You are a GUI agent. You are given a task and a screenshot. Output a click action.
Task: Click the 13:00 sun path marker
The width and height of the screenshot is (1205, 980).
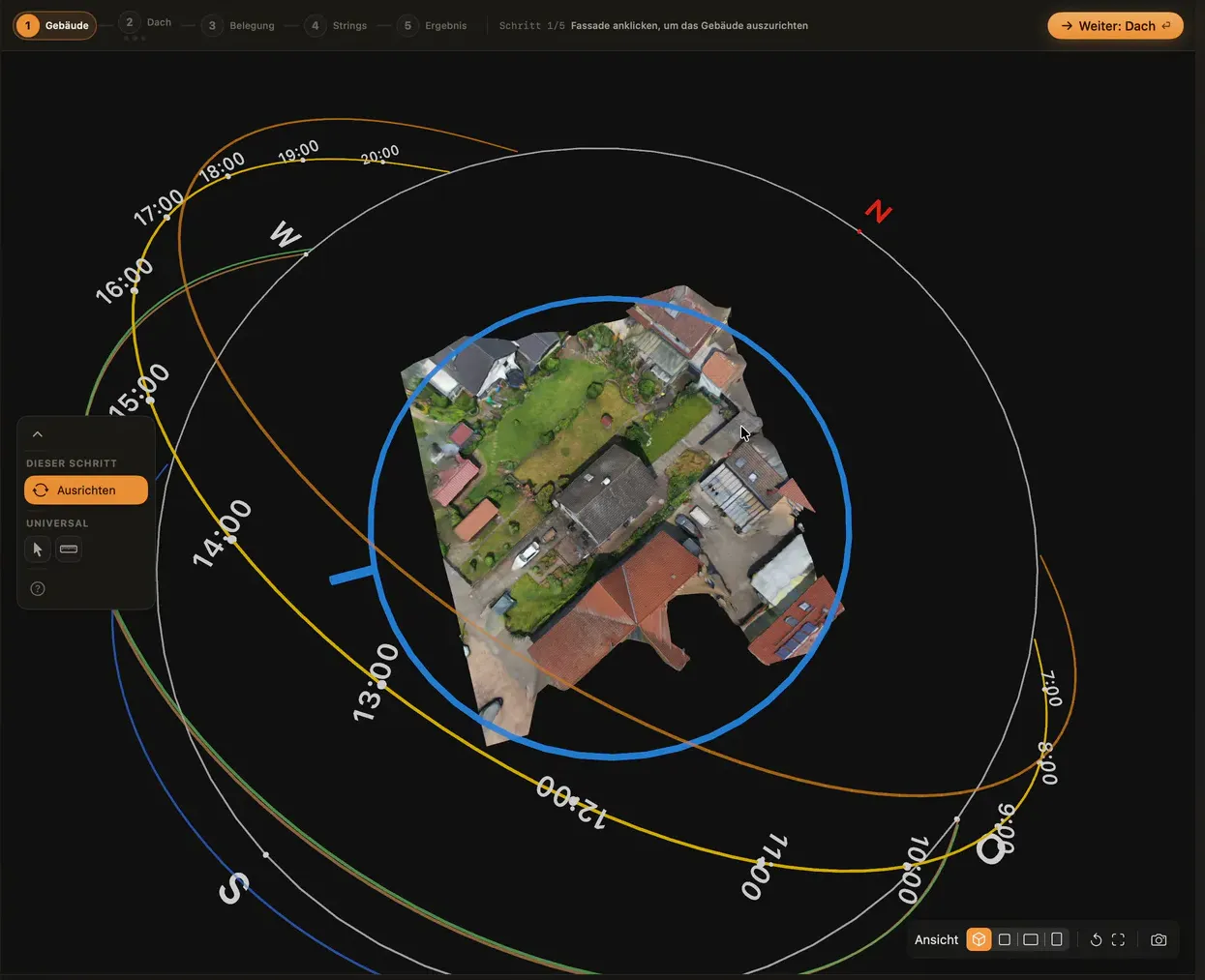click(x=375, y=682)
